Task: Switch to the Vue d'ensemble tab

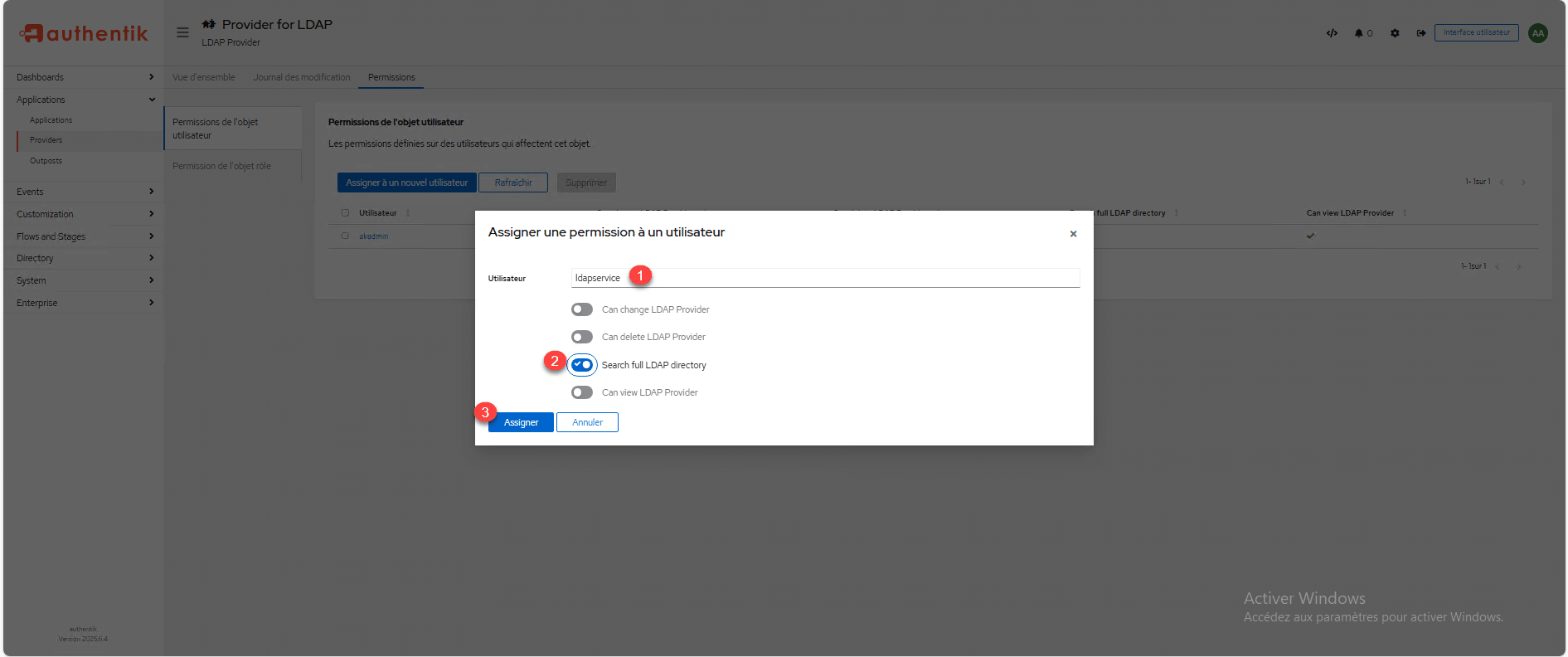Action: (204, 77)
